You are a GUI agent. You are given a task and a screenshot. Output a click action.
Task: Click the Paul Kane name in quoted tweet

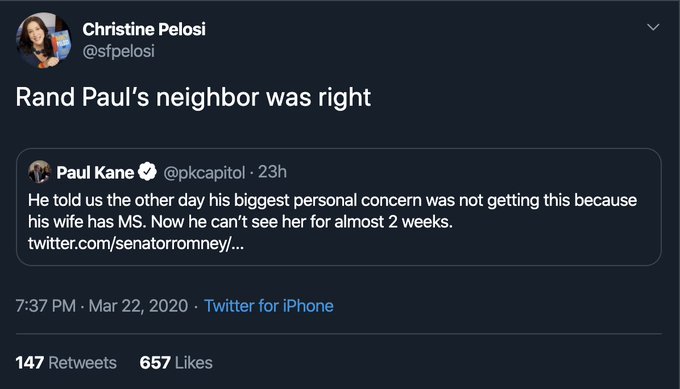[x=95, y=173]
